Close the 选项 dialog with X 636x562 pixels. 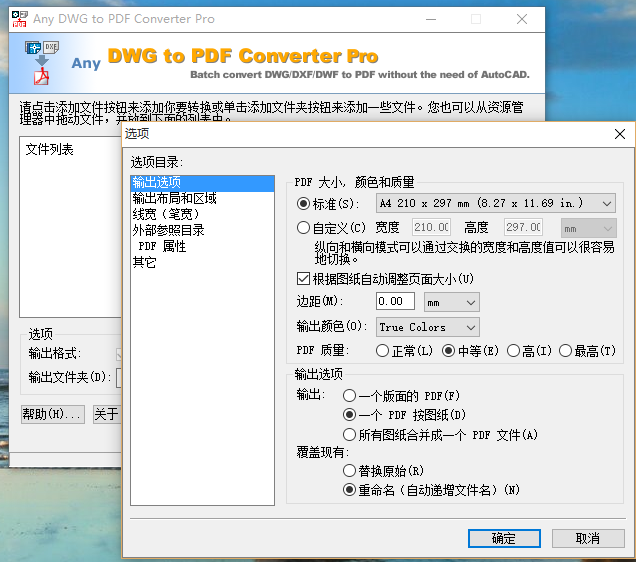(620, 134)
